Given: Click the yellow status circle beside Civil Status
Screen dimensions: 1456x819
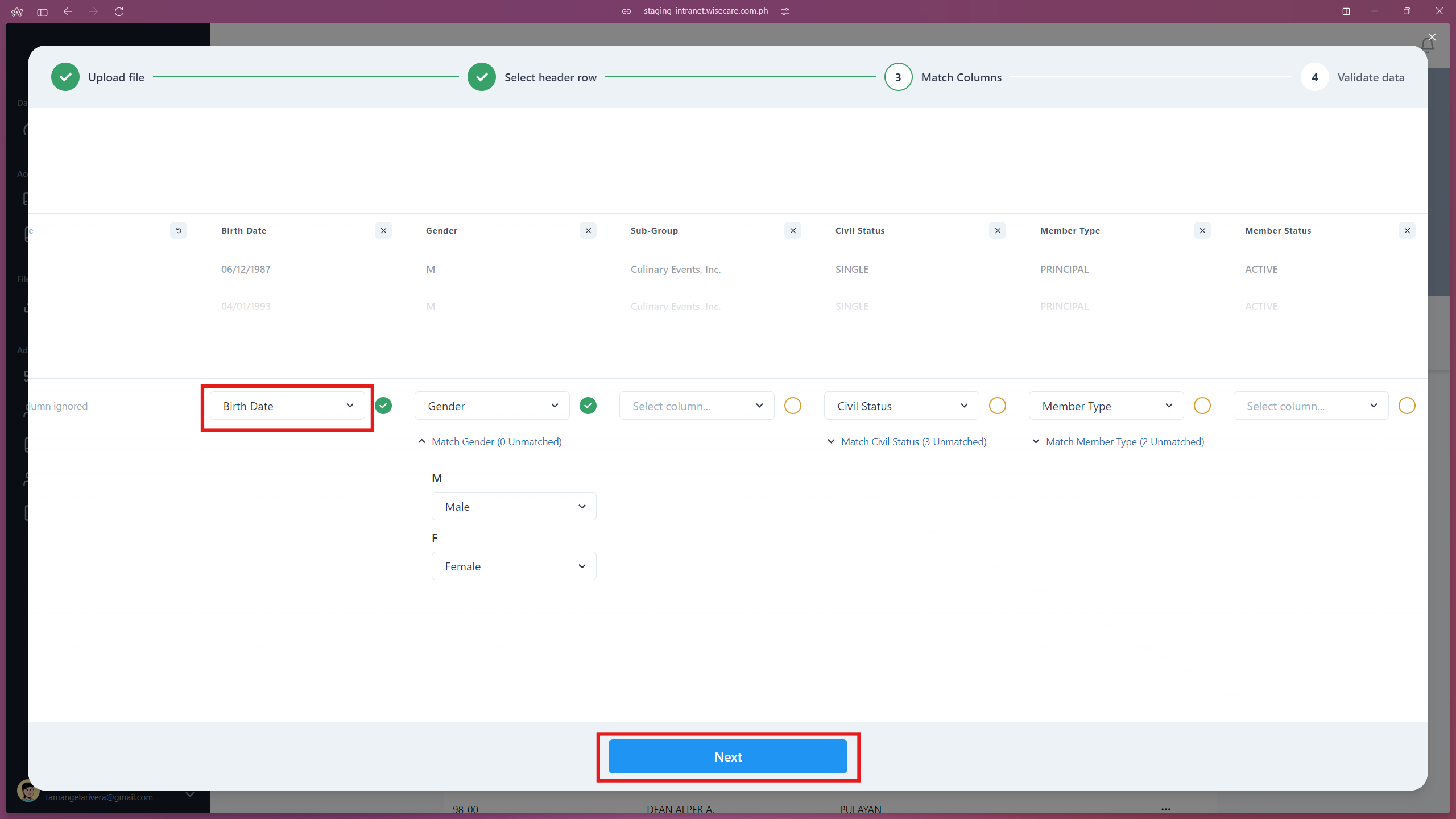Looking at the screenshot, I should click(x=998, y=406).
